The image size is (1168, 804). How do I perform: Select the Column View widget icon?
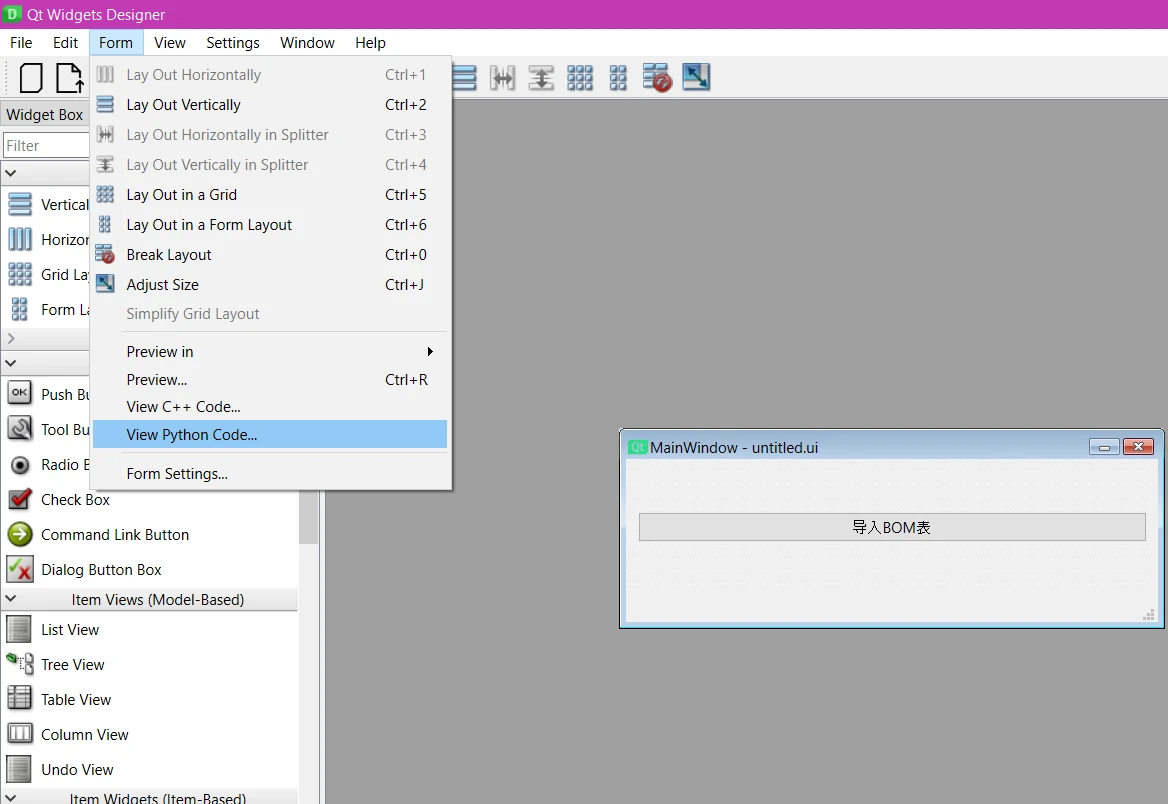[20, 734]
